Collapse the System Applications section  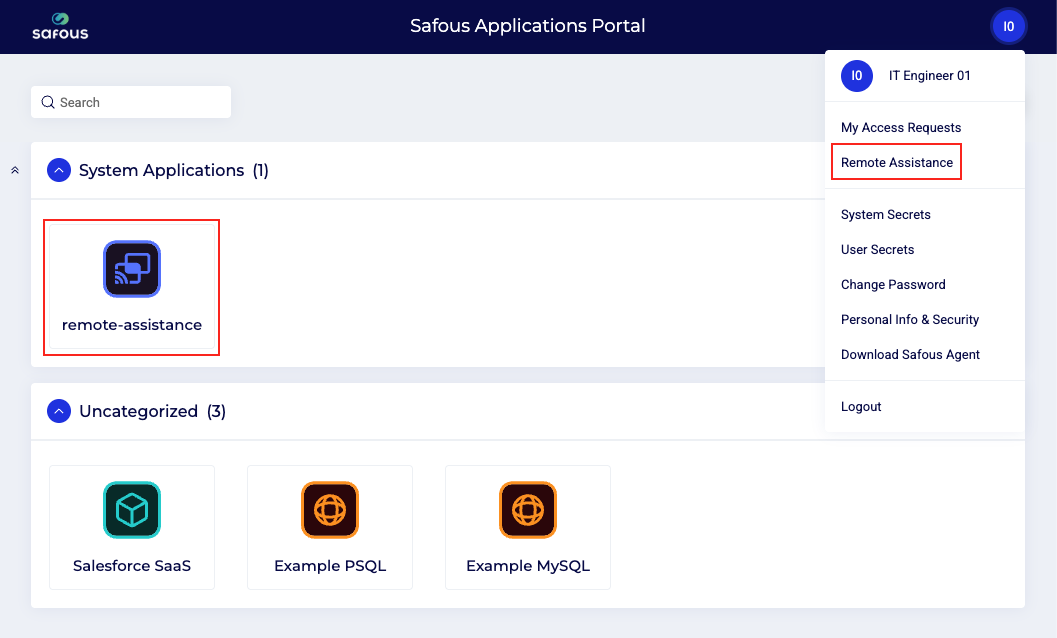(x=59, y=170)
